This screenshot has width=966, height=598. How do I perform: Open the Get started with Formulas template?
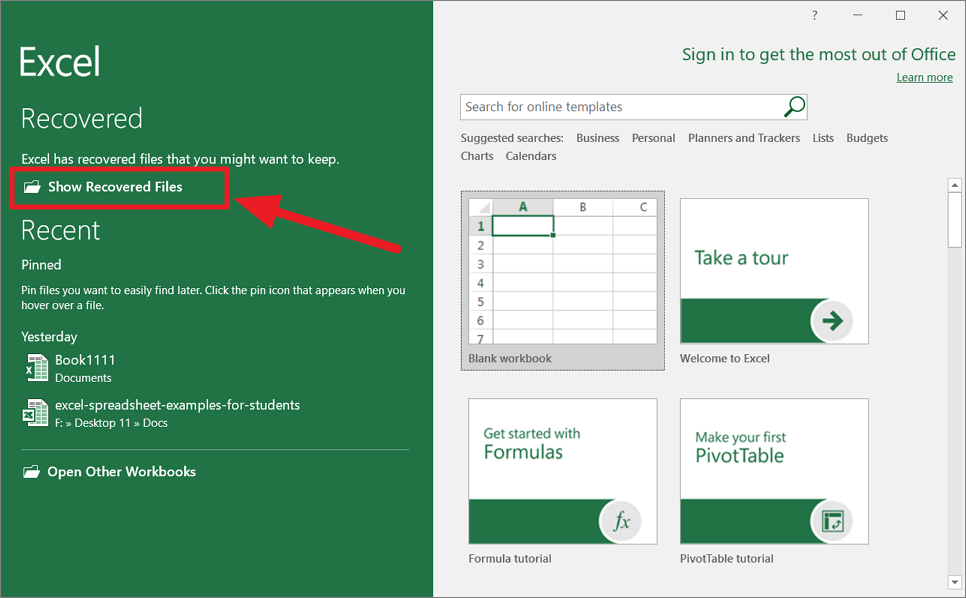click(x=562, y=471)
